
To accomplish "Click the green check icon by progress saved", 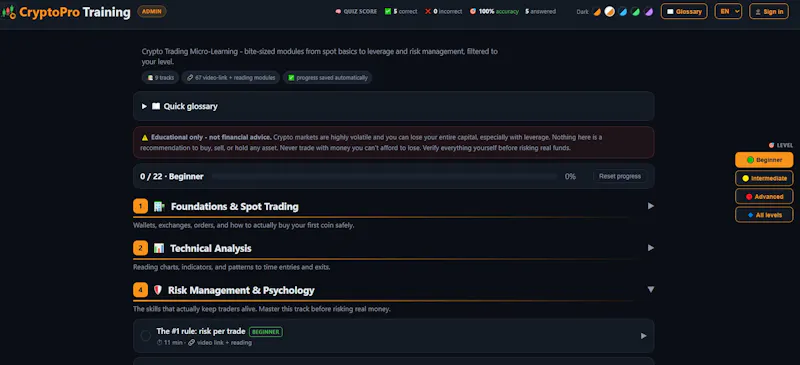I will point(291,78).
